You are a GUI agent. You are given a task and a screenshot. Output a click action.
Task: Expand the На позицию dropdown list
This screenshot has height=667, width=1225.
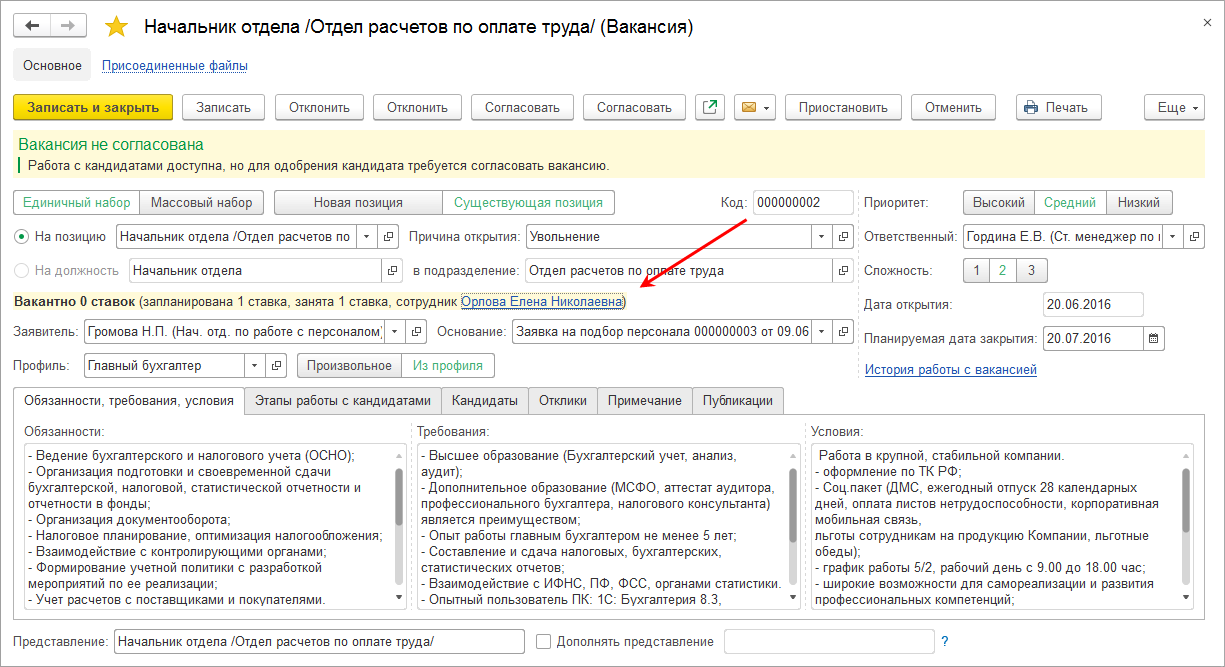[x=366, y=237]
